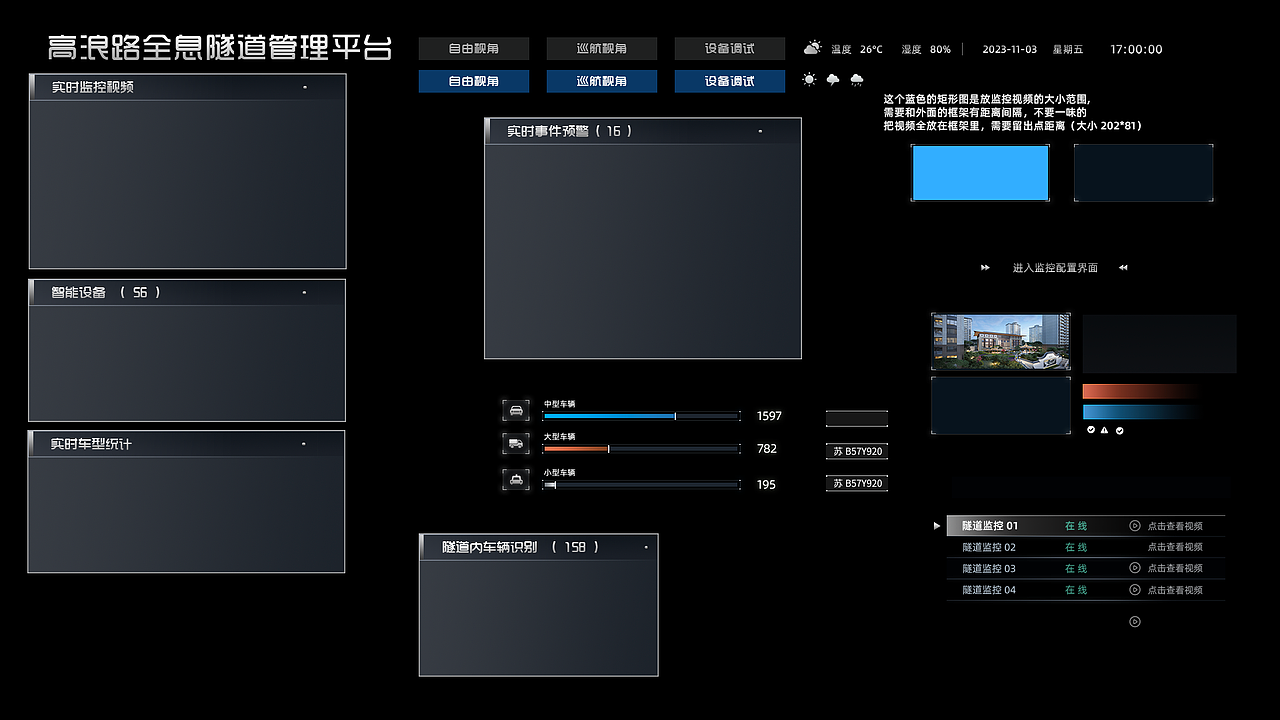Select the 隧道监控 02 row

(x=1086, y=547)
